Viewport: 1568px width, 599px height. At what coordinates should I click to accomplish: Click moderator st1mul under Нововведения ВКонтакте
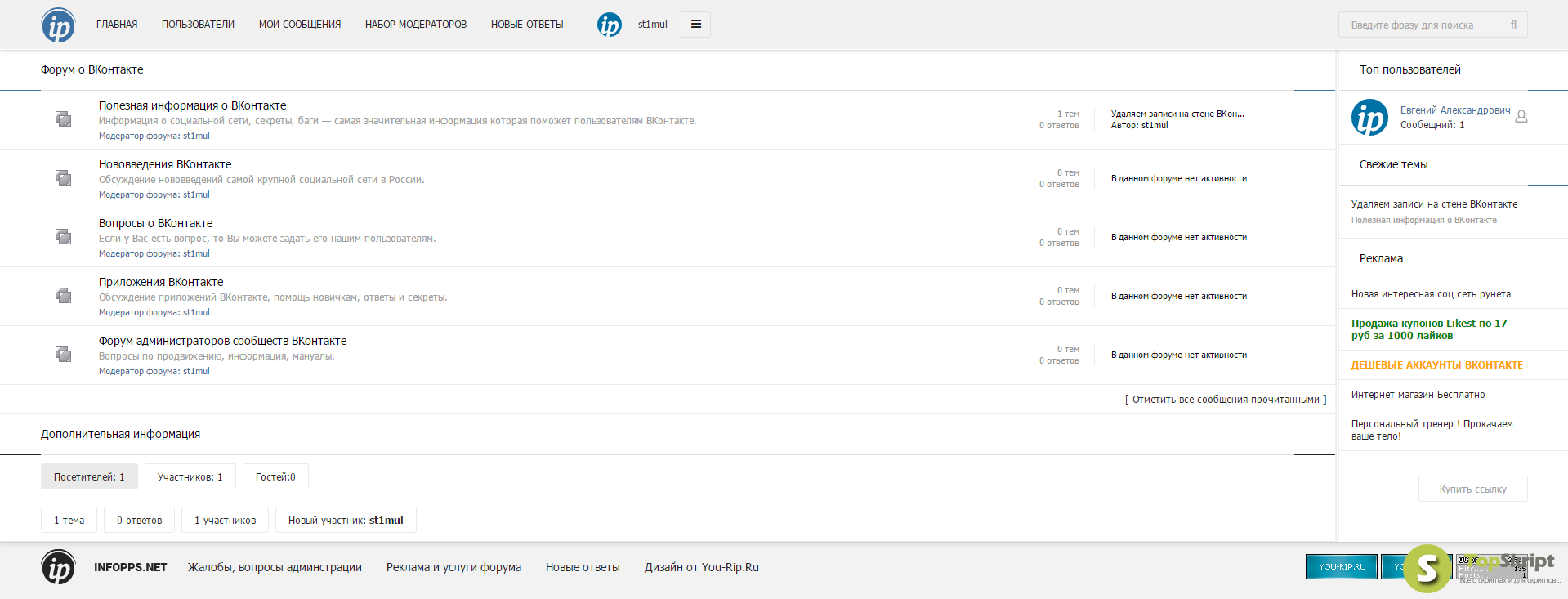196,195
